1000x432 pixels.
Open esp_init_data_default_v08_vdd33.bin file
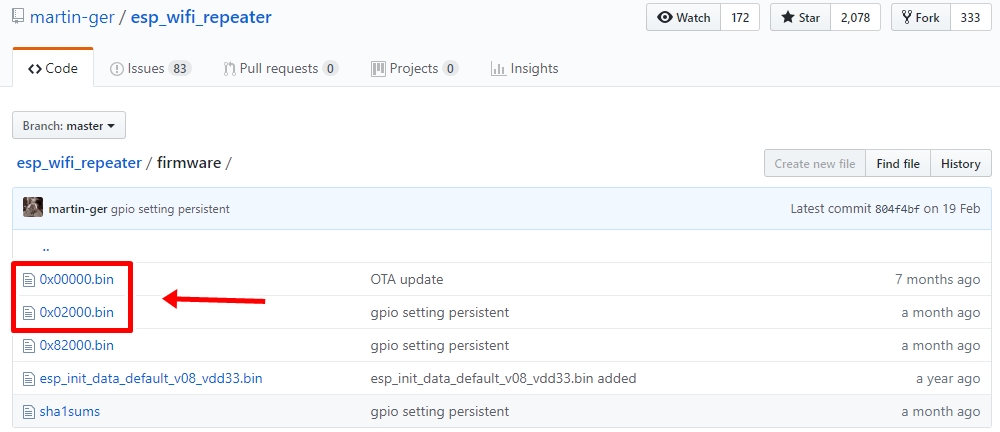point(151,378)
